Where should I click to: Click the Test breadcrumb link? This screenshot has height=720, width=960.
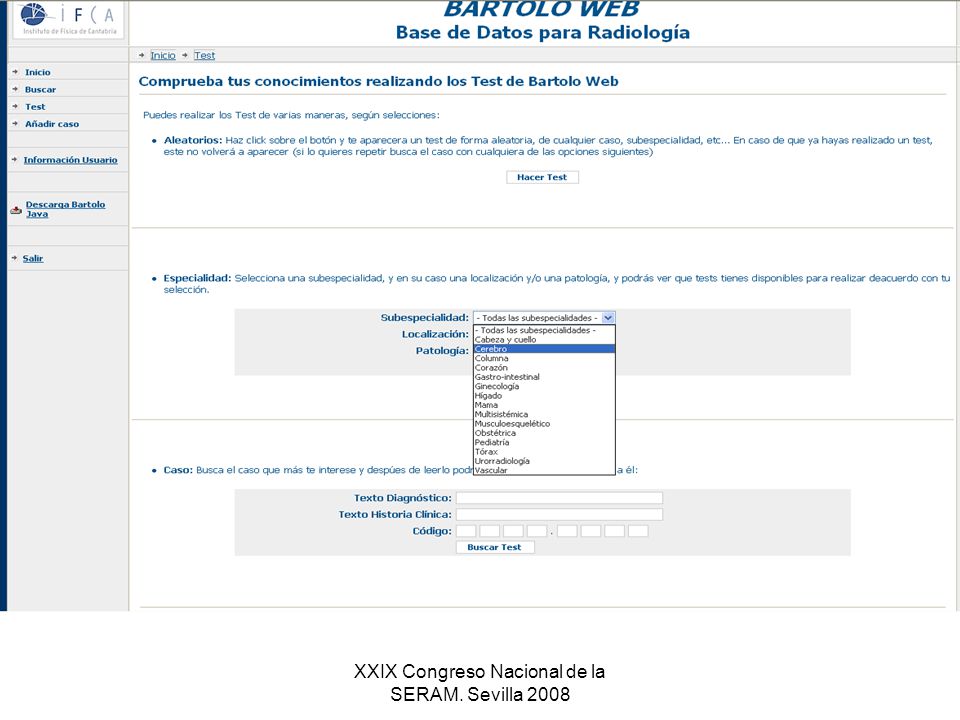(x=204, y=55)
